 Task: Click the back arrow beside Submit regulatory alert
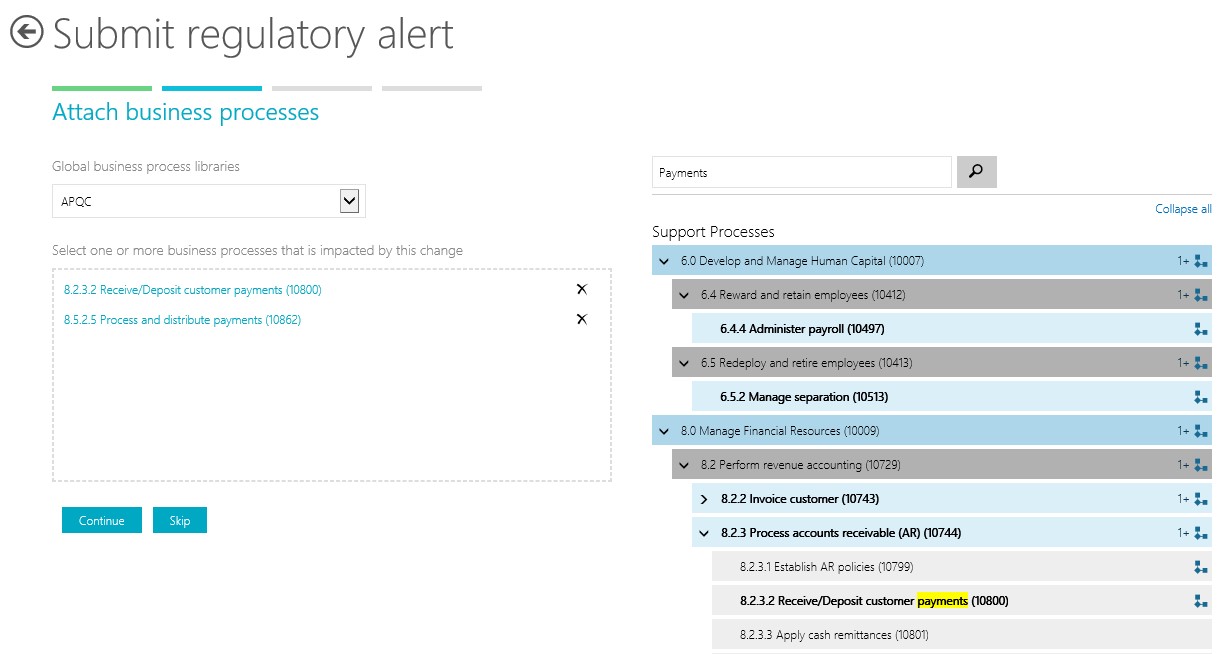tap(26, 32)
